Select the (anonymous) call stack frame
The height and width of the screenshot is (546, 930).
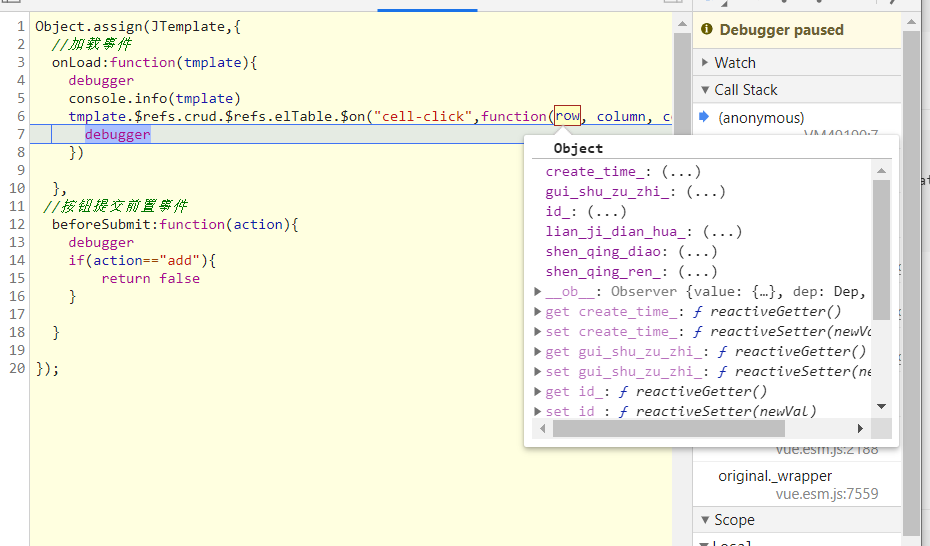[x=760, y=118]
